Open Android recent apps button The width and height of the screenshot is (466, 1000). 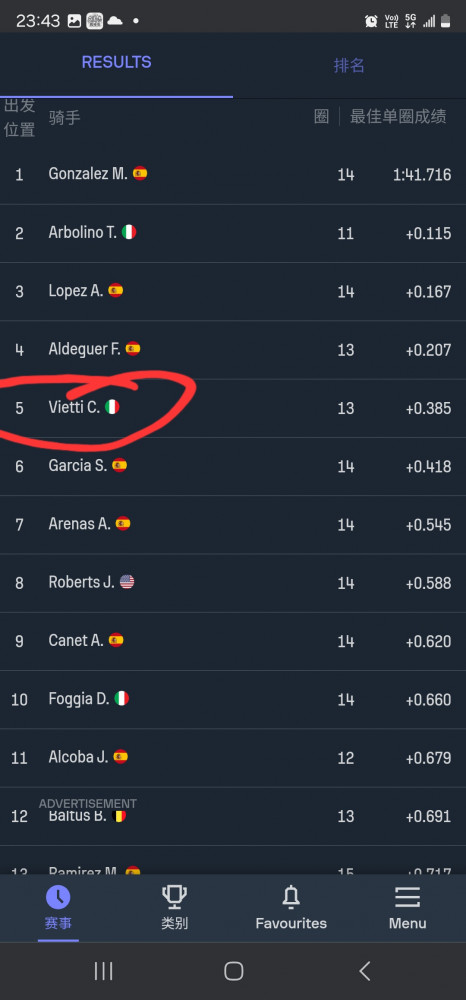tap(103, 971)
